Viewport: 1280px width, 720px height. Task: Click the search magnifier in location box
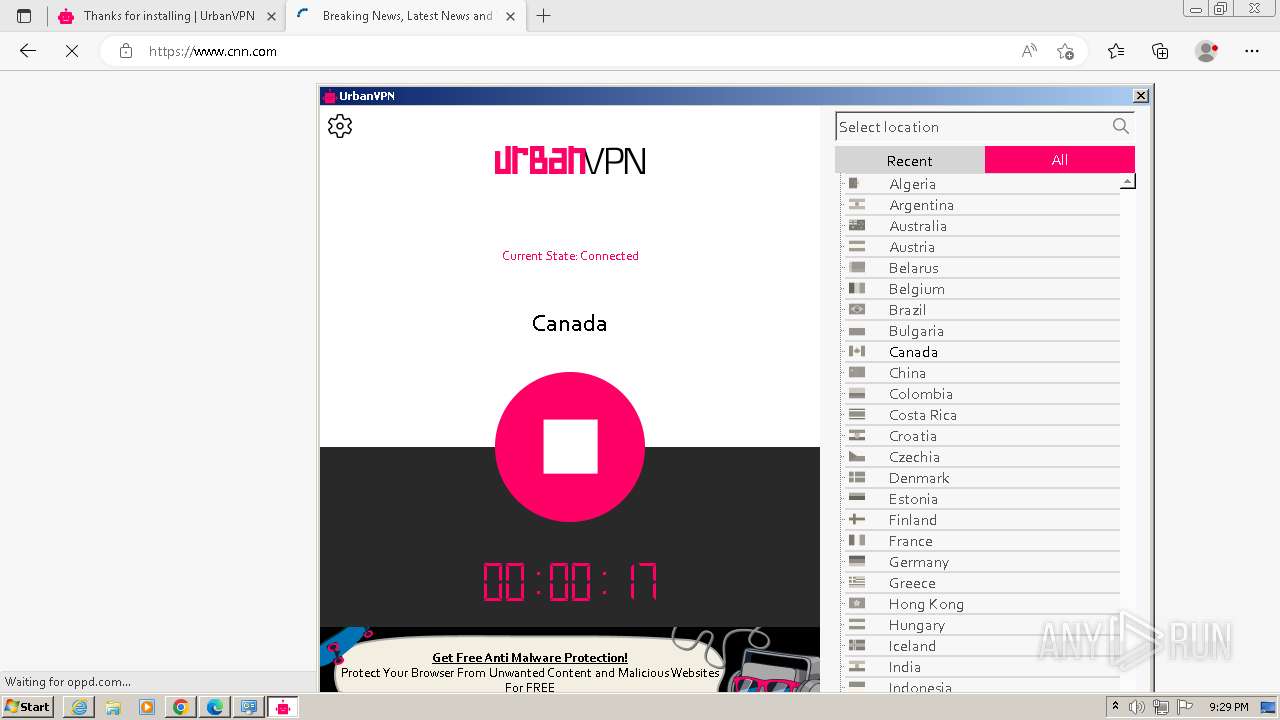[x=1121, y=126]
